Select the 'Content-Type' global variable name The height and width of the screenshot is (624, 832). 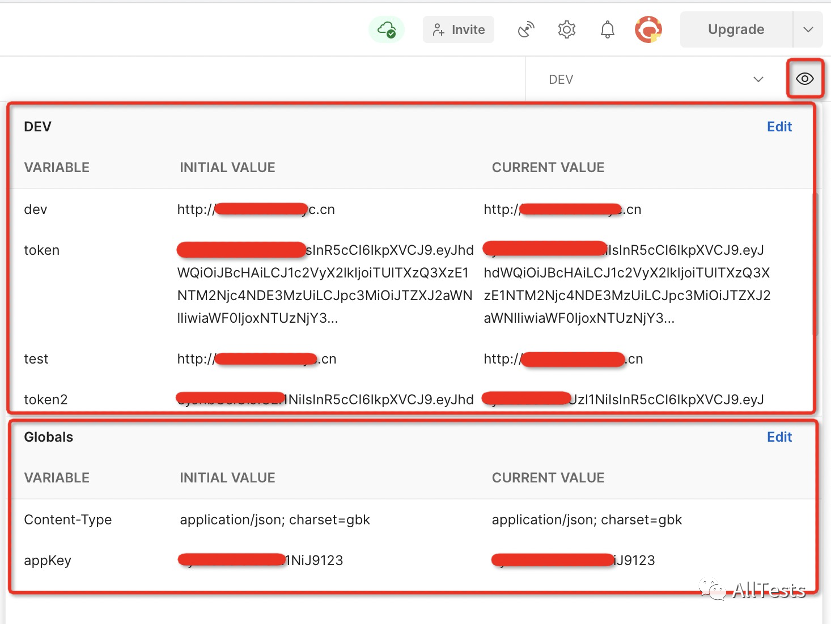(x=68, y=519)
